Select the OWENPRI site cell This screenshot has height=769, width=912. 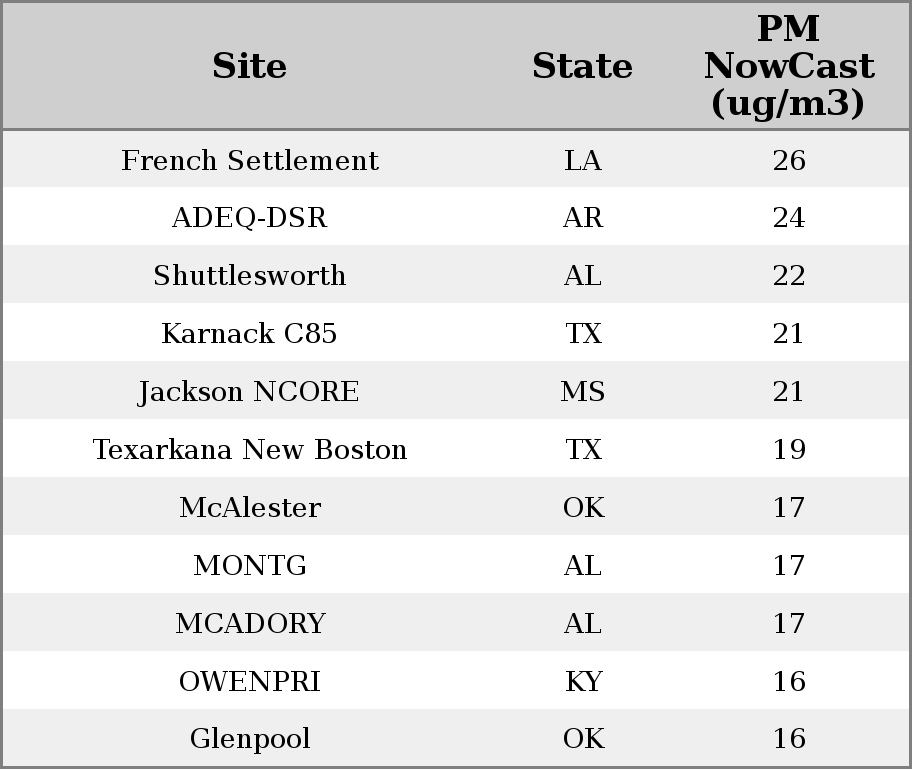click(x=250, y=682)
